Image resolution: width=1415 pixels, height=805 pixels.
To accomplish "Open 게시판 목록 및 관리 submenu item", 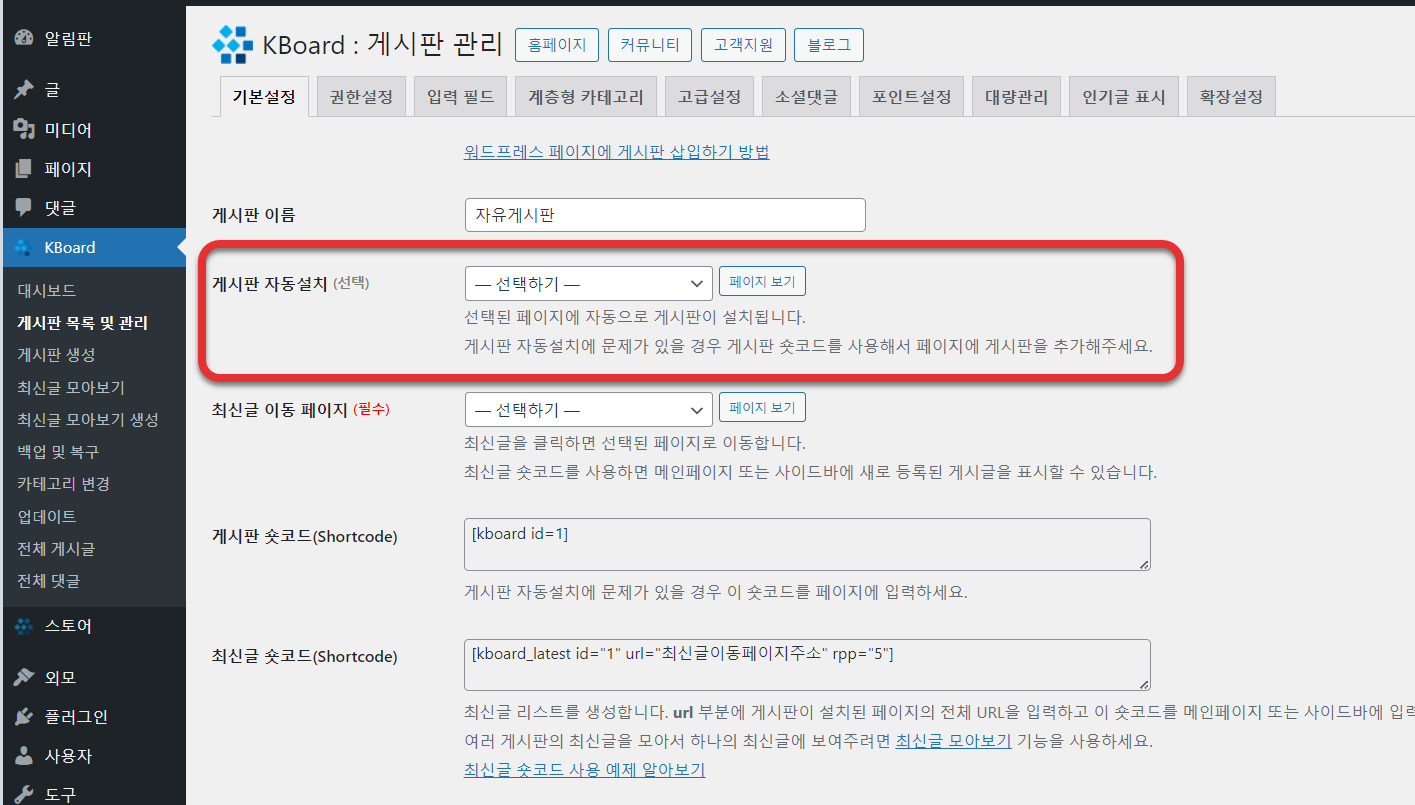I will [82, 323].
